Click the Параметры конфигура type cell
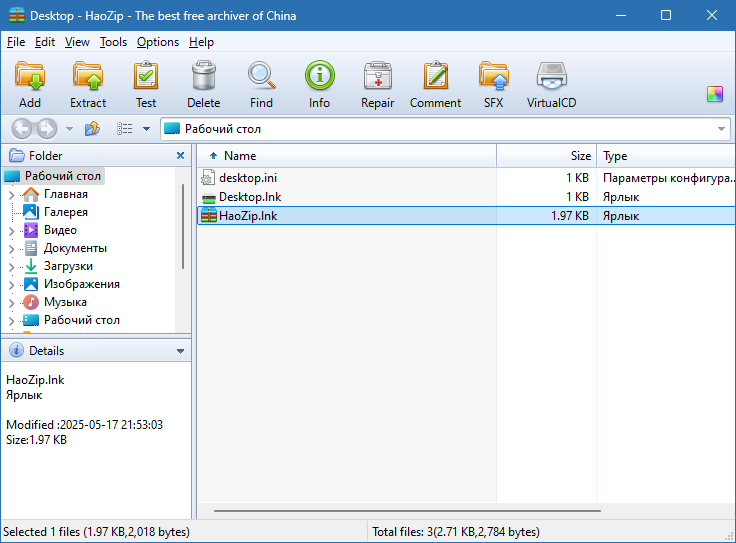The width and height of the screenshot is (736, 543). [x=668, y=178]
